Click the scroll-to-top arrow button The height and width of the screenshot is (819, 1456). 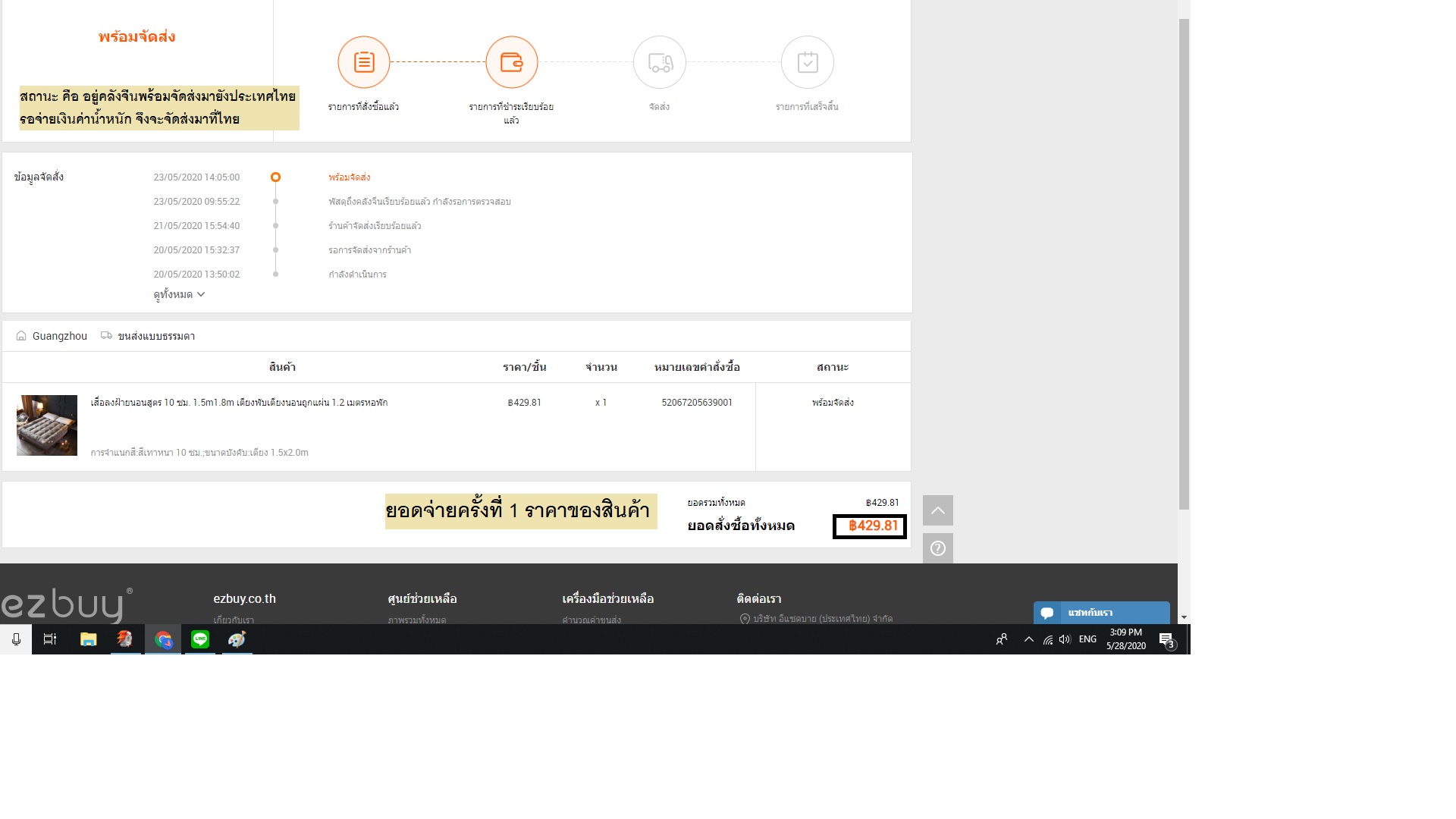tap(938, 510)
